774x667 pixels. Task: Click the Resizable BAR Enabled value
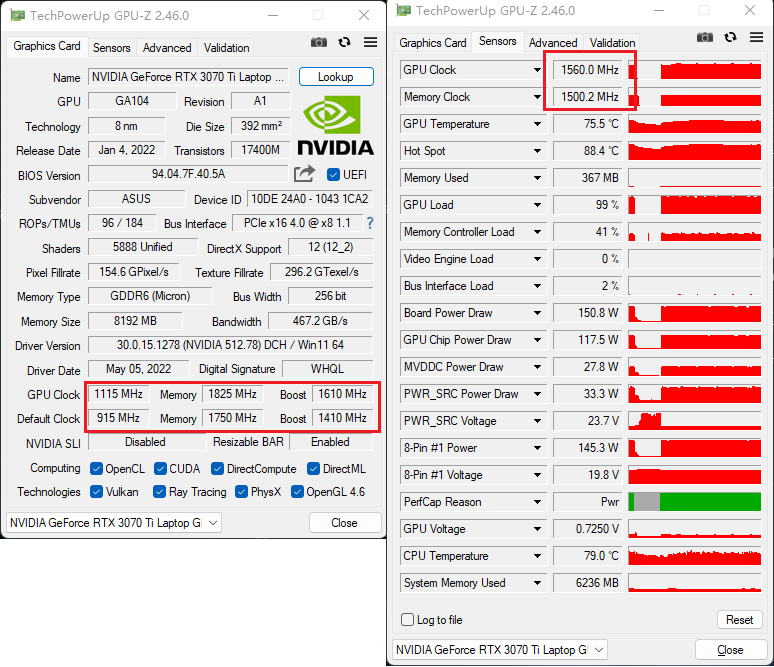pyautogui.click(x=330, y=442)
